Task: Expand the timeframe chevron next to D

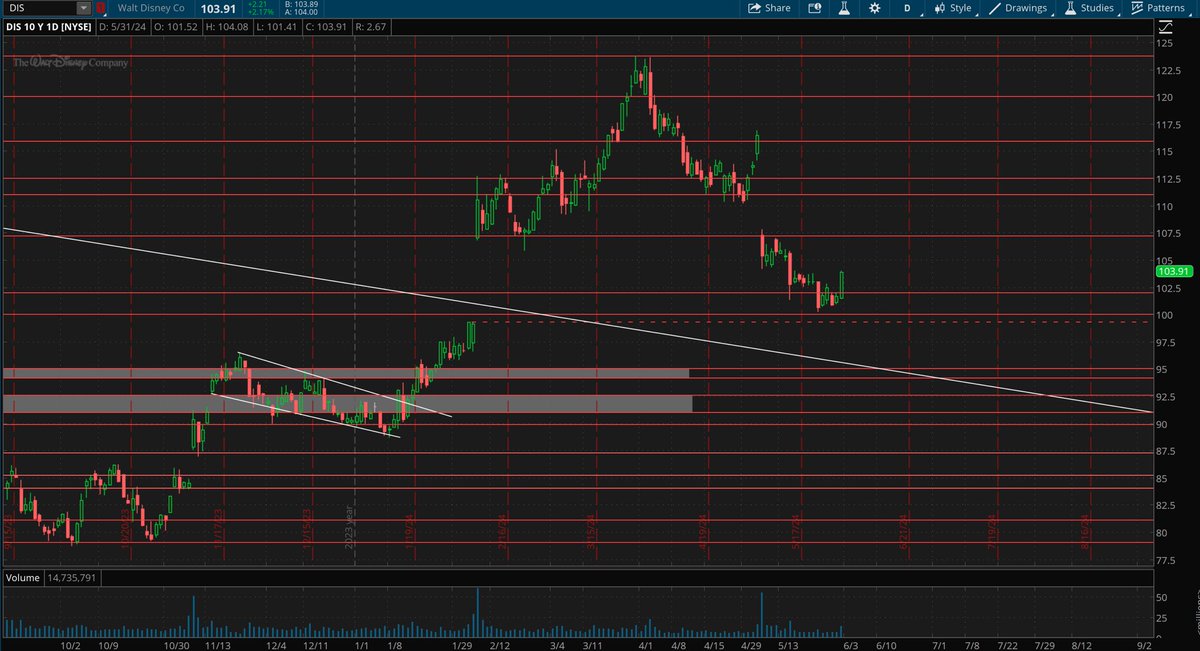Action: 922,12
